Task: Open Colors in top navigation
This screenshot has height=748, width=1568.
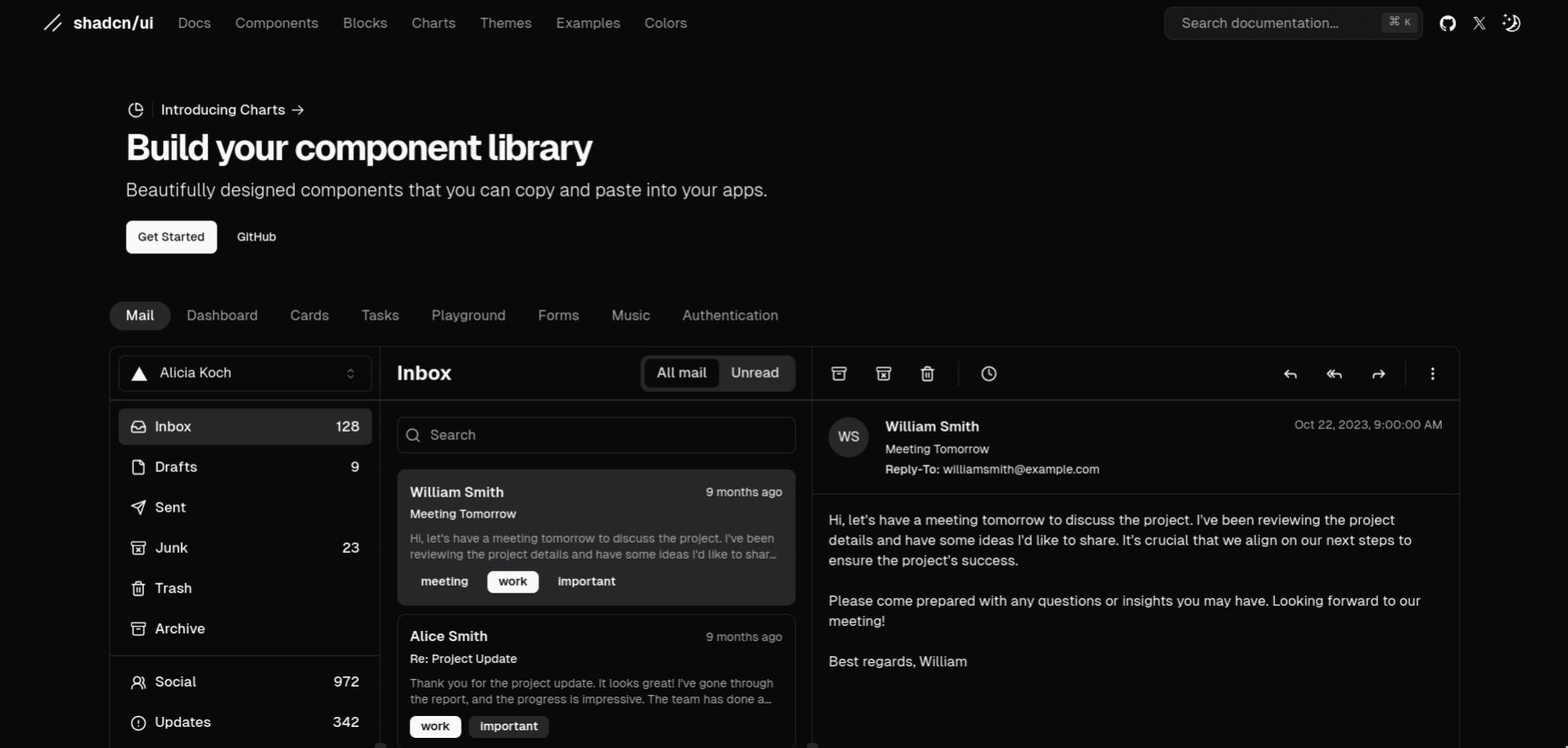Action: click(666, 24)
